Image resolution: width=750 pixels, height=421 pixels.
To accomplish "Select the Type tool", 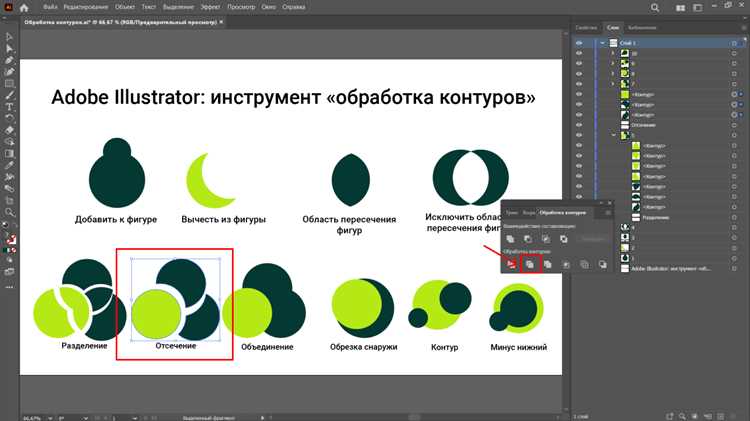I will (x=9, y=107).
